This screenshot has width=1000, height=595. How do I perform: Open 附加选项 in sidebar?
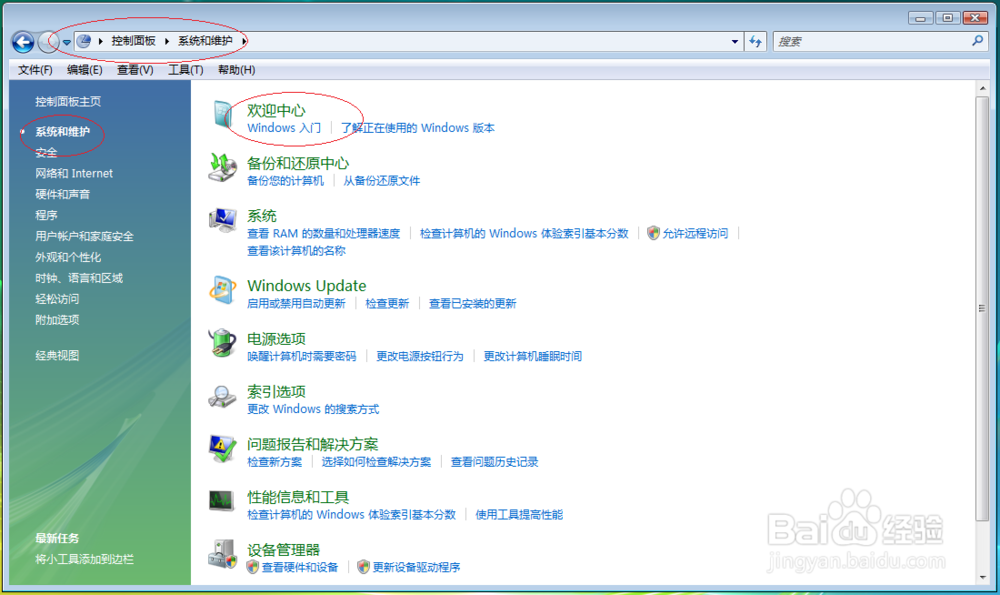57,320
